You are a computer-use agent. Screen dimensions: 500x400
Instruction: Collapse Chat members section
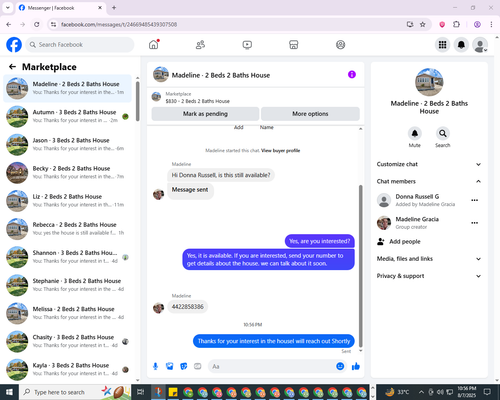pyautogui.click(x=429, y=181)
